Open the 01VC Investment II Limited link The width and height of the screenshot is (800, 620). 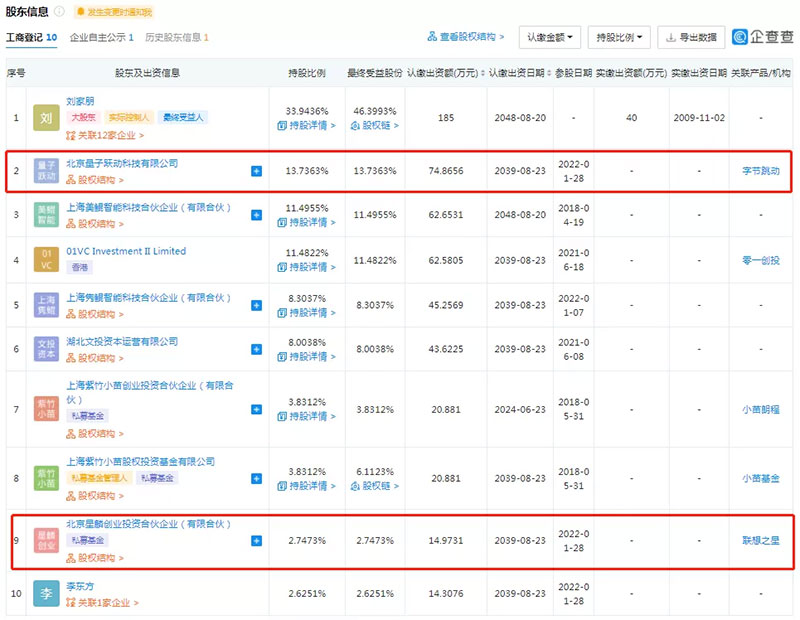pyautogui.click(x=126, y=251)
